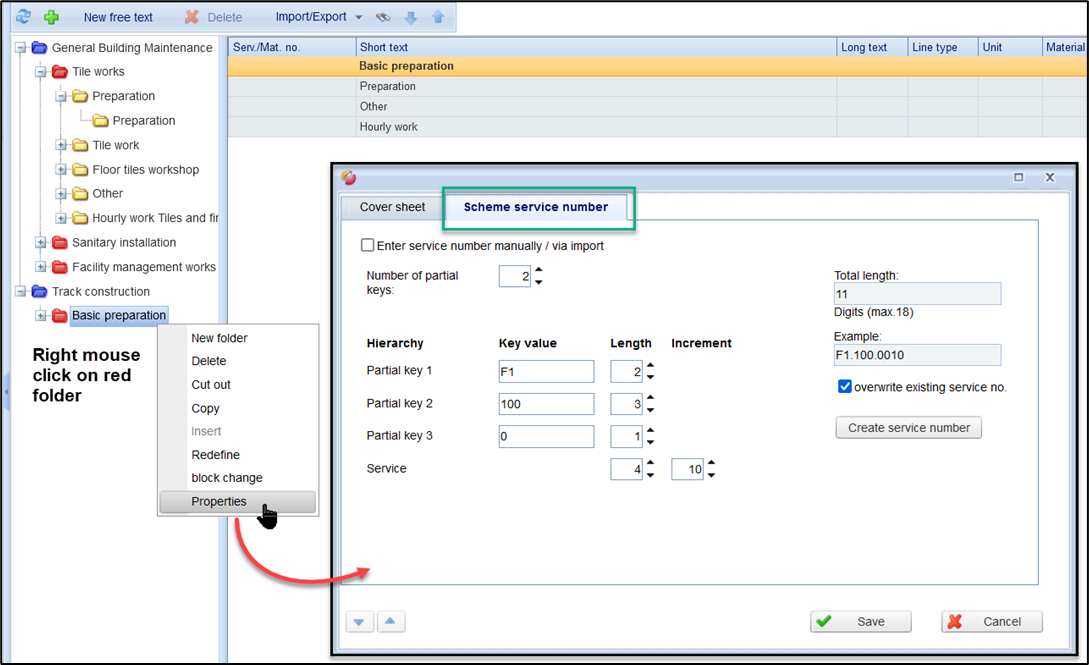Screen dimensions: 1089x665
Task: Uncheck 'overwrite existing service no.'
Action: click(x=845, y=386)
